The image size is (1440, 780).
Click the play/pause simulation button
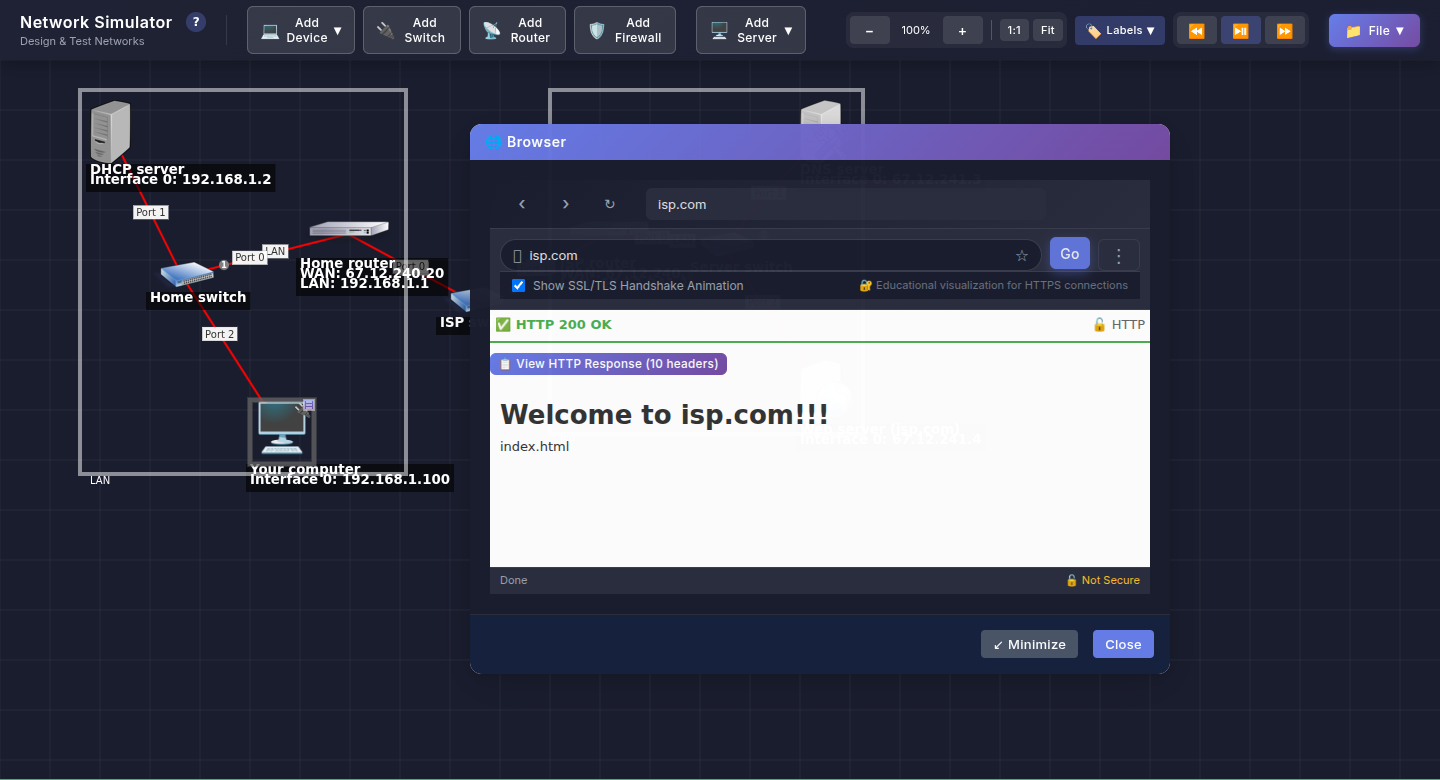[x=1240, y=31]
